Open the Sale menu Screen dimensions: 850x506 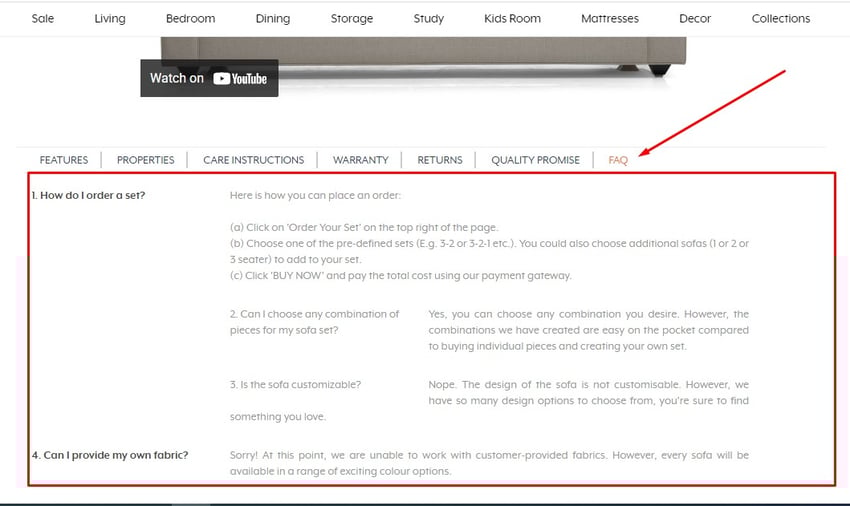[x=43, y=18]
